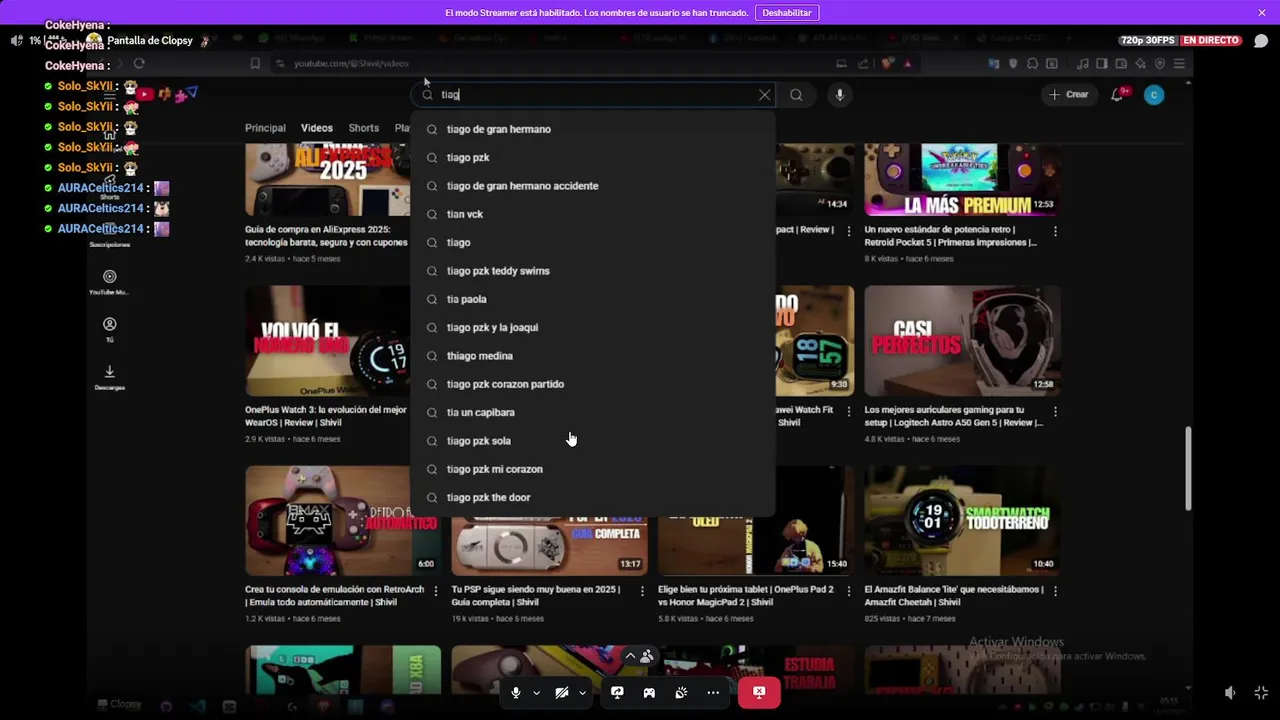Start an activity with the gamepad icon
The image size is (1280, 720).
(649, 692)
